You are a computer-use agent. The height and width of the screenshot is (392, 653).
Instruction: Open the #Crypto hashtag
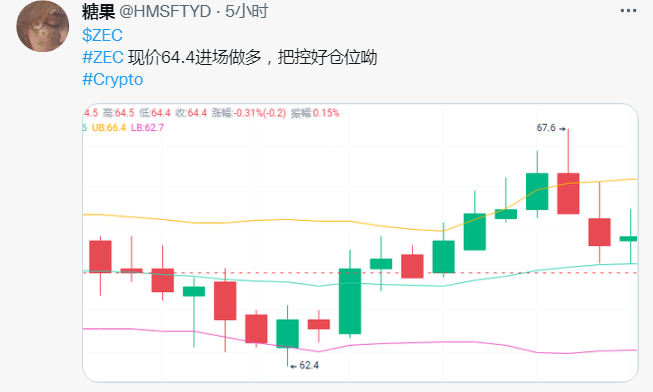click(x=112, y=79)
